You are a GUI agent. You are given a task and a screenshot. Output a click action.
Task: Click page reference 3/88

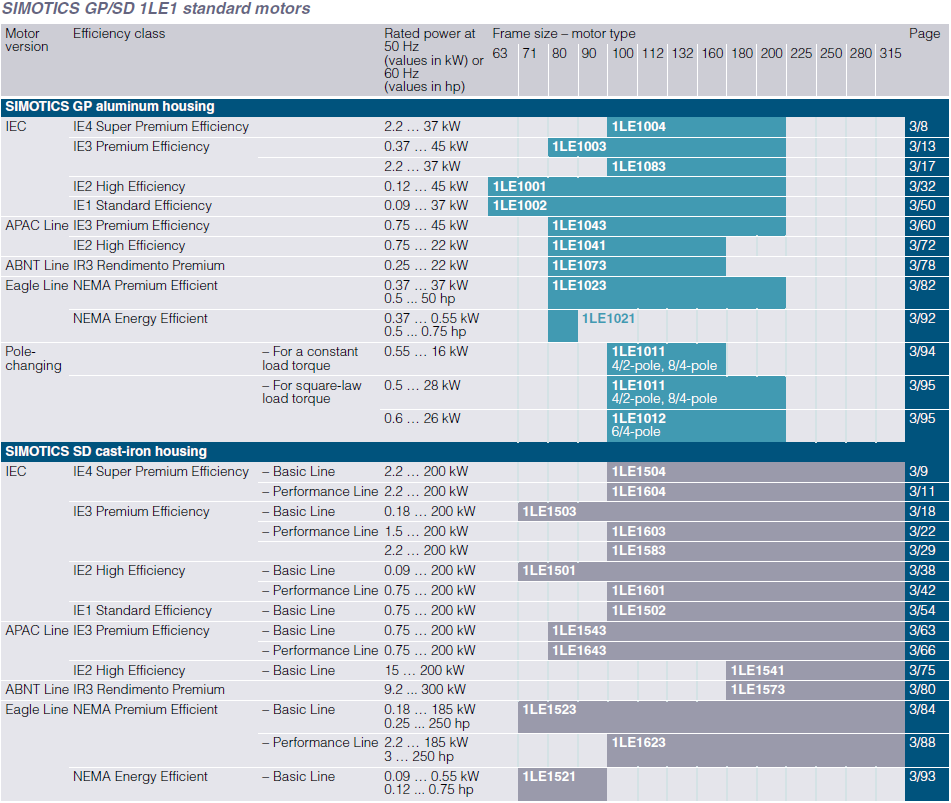pos(922,743)
